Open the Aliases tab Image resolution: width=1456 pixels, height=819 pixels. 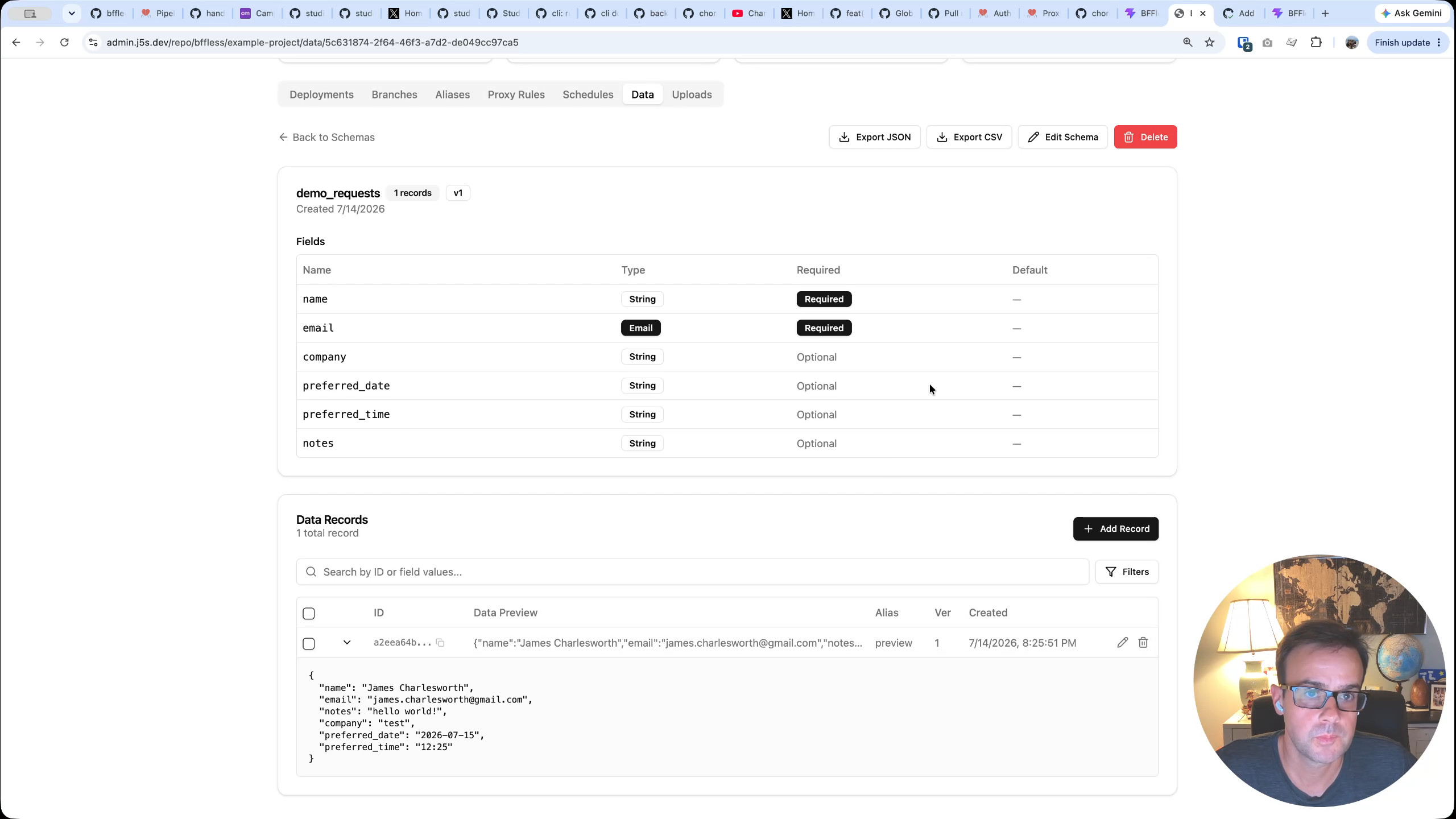452,94
